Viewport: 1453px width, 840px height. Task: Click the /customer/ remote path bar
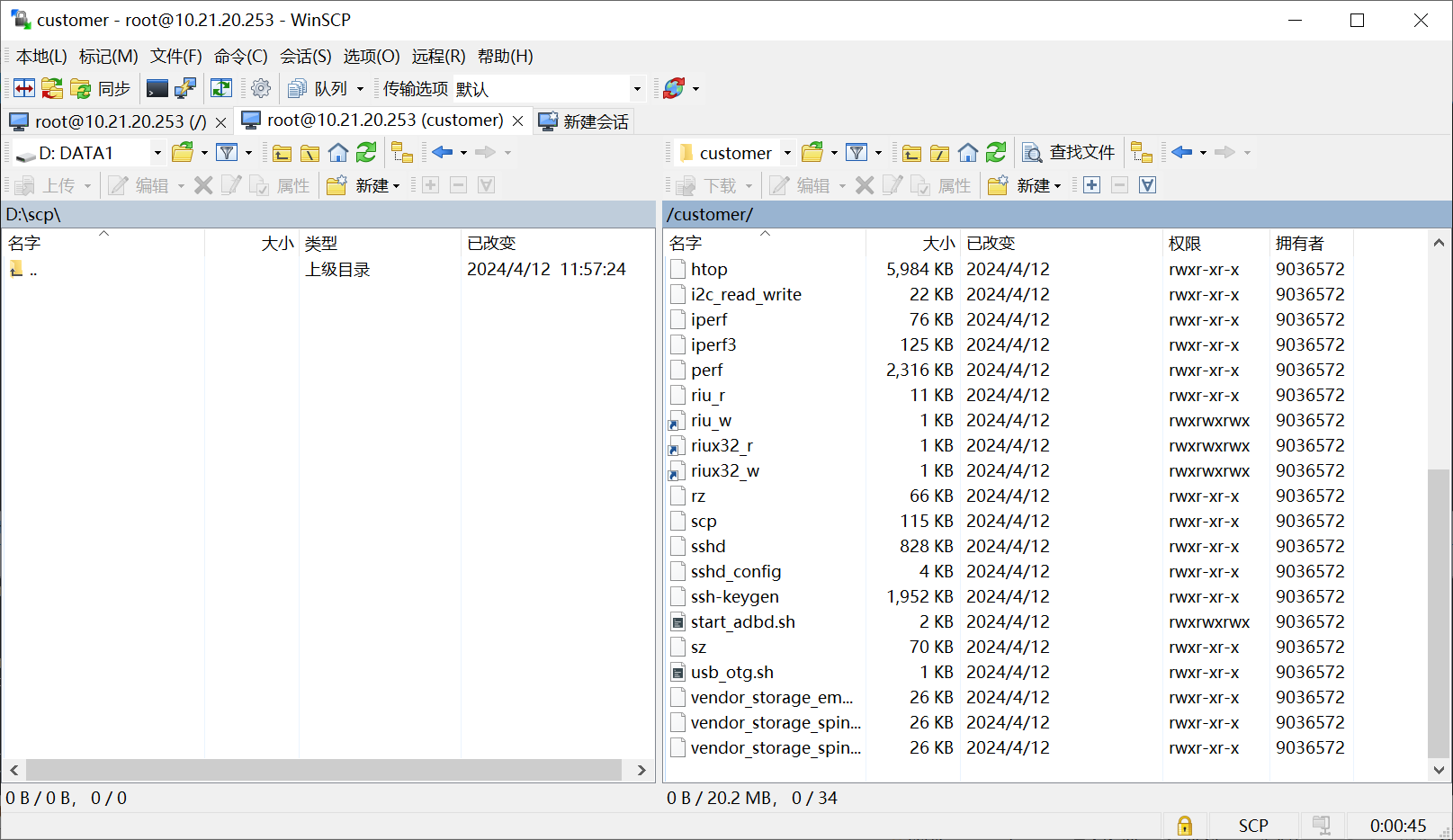(x=1057, y=214)
